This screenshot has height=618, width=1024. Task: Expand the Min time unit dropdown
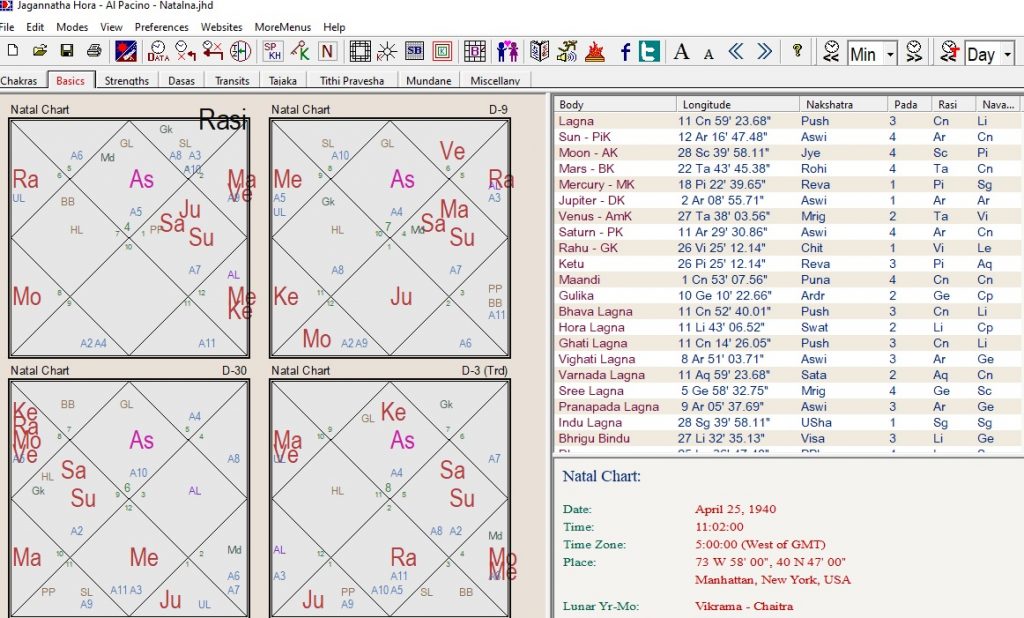click(x=890, y=54)
